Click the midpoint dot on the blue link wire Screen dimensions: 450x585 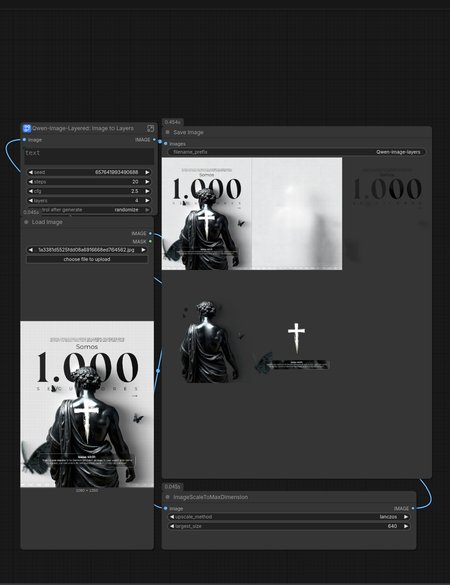pos(158,371)
